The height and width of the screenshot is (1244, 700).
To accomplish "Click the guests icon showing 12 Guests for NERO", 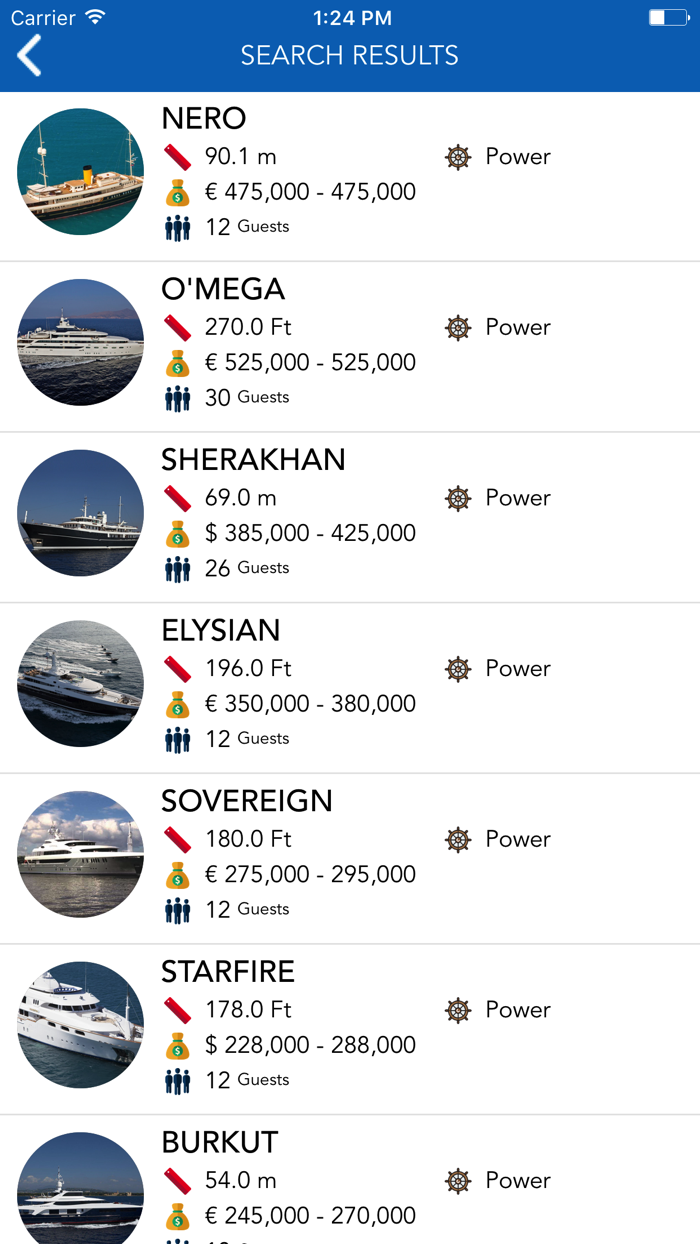I will (177, 227).
